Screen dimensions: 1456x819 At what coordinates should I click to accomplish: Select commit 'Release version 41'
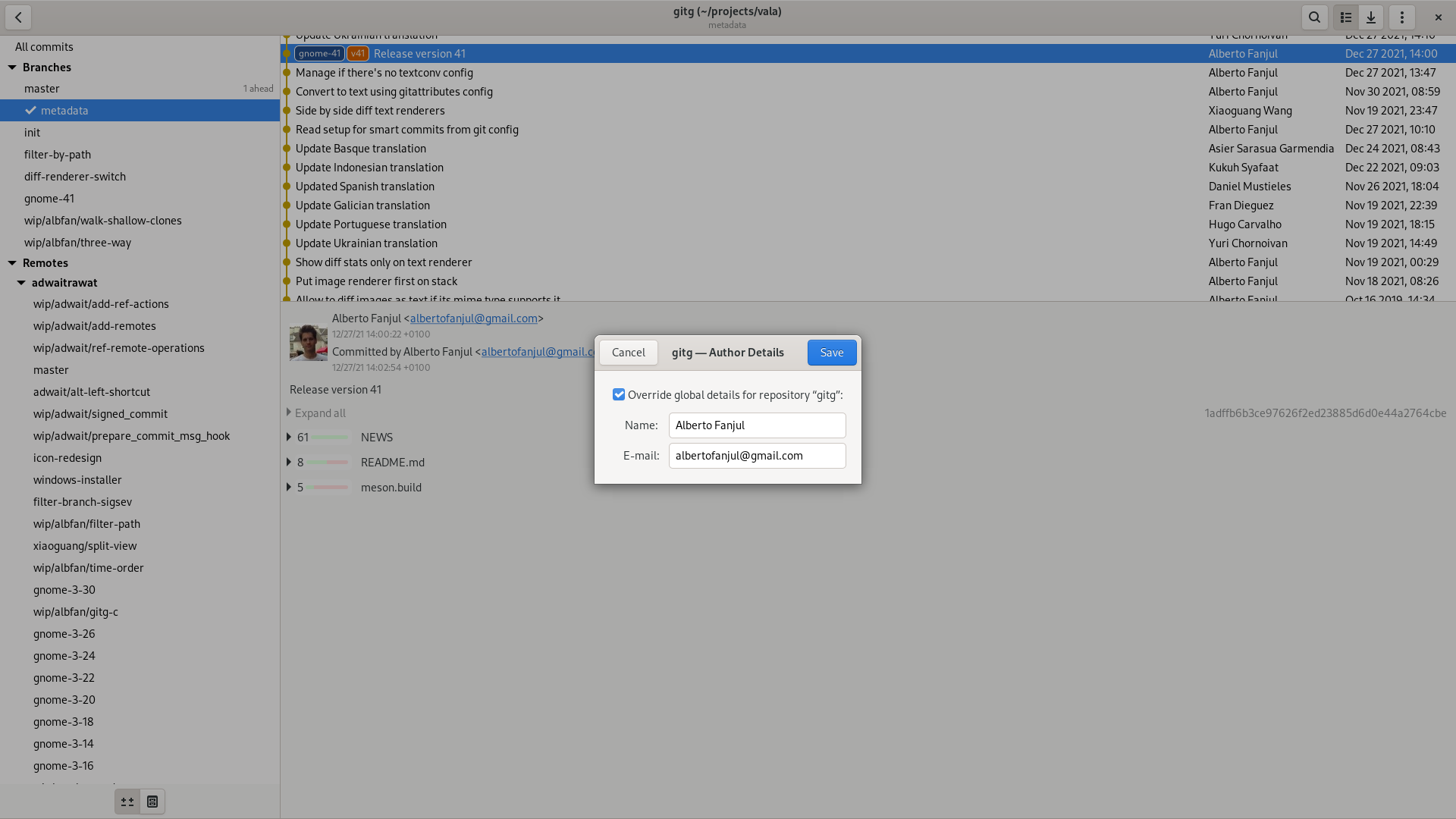click(868, 54)
